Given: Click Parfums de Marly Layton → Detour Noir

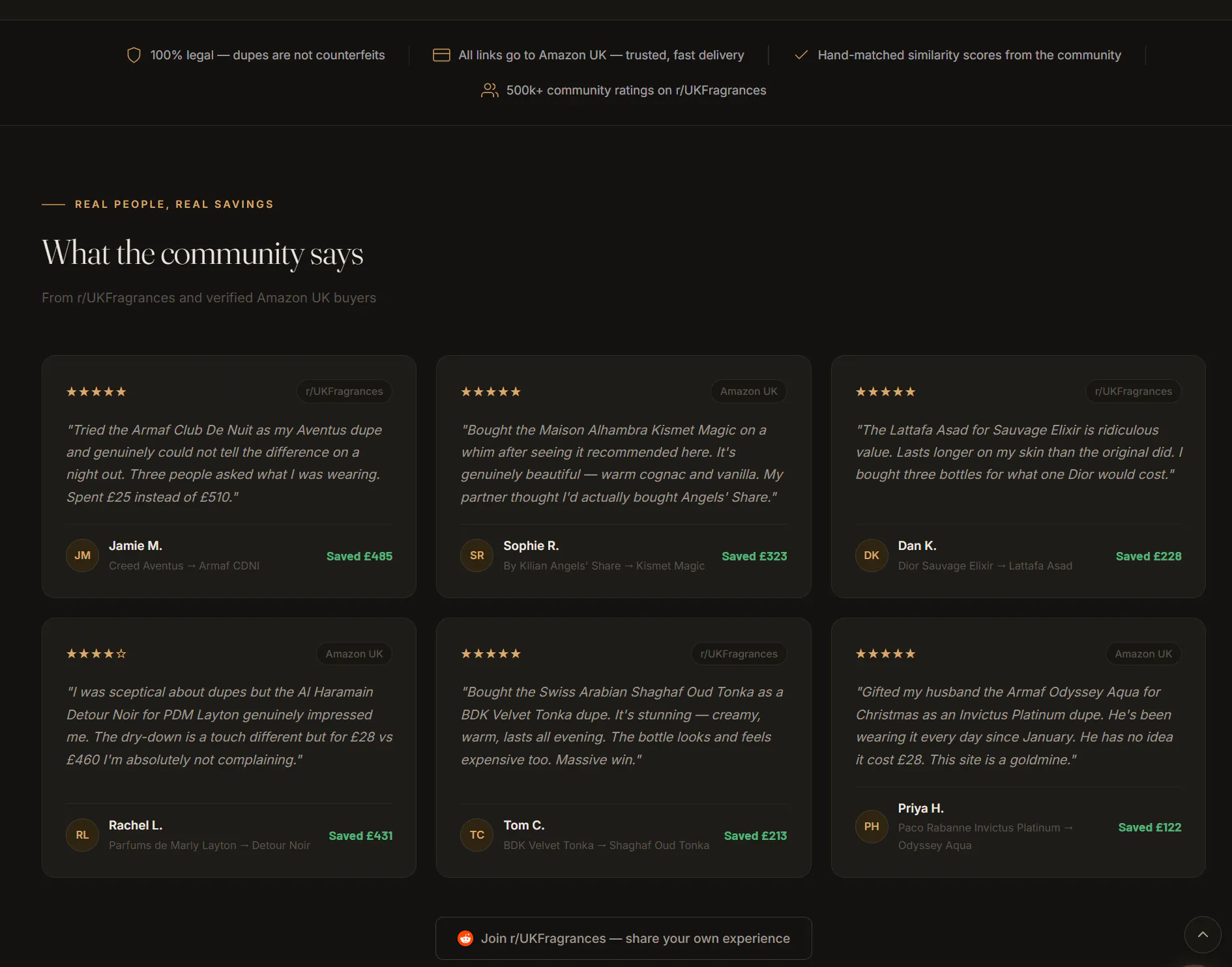Looking at the screenshot, I should coord(209,846).
